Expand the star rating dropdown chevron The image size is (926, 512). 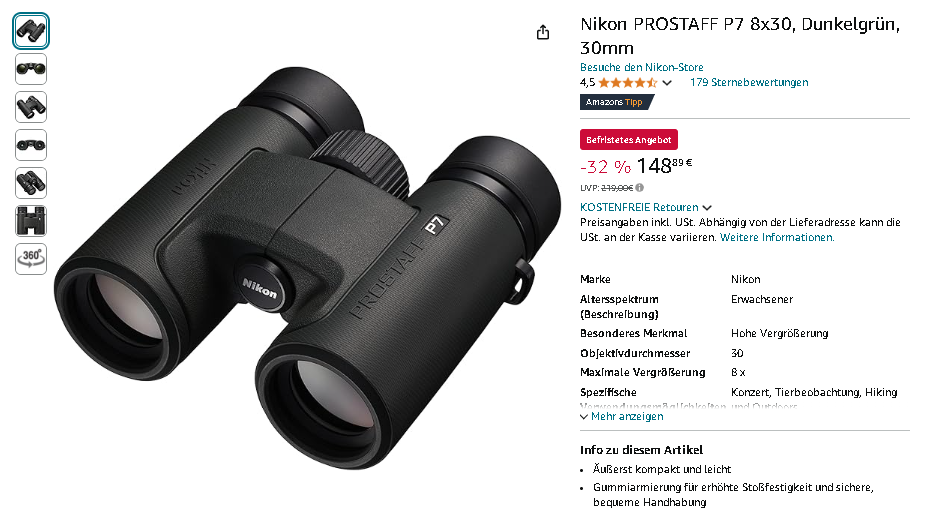(x=667, y=83)
